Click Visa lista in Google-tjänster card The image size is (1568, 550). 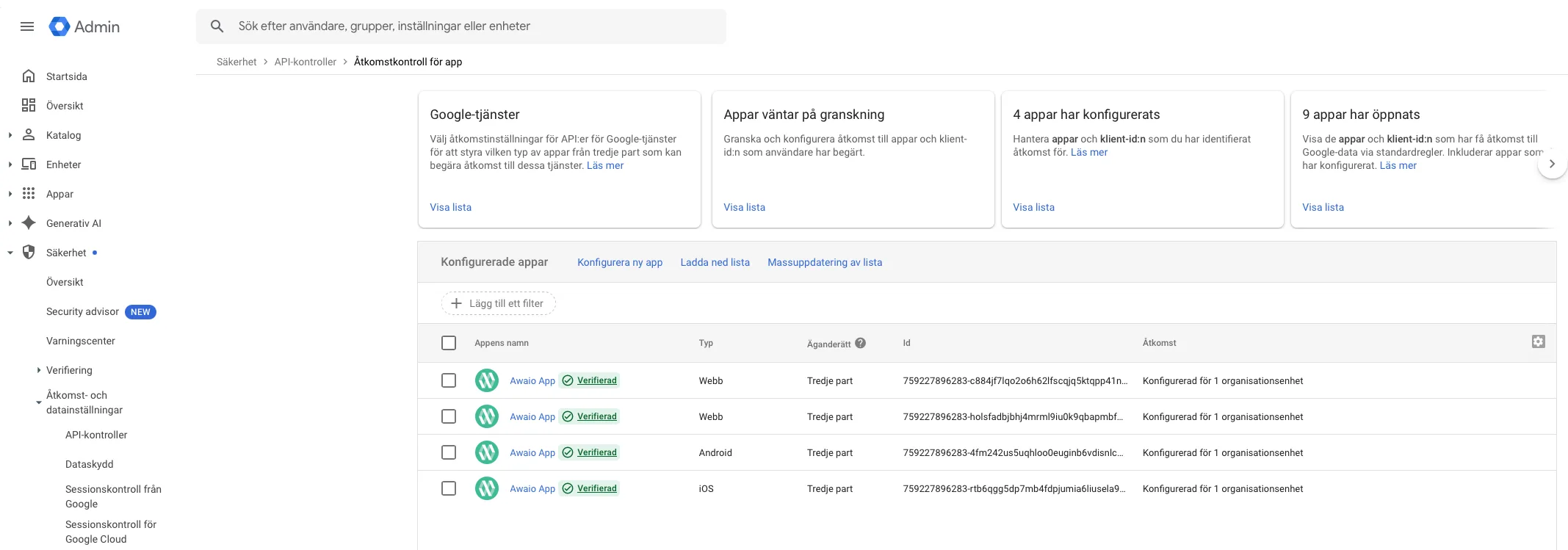pos(451,207)
